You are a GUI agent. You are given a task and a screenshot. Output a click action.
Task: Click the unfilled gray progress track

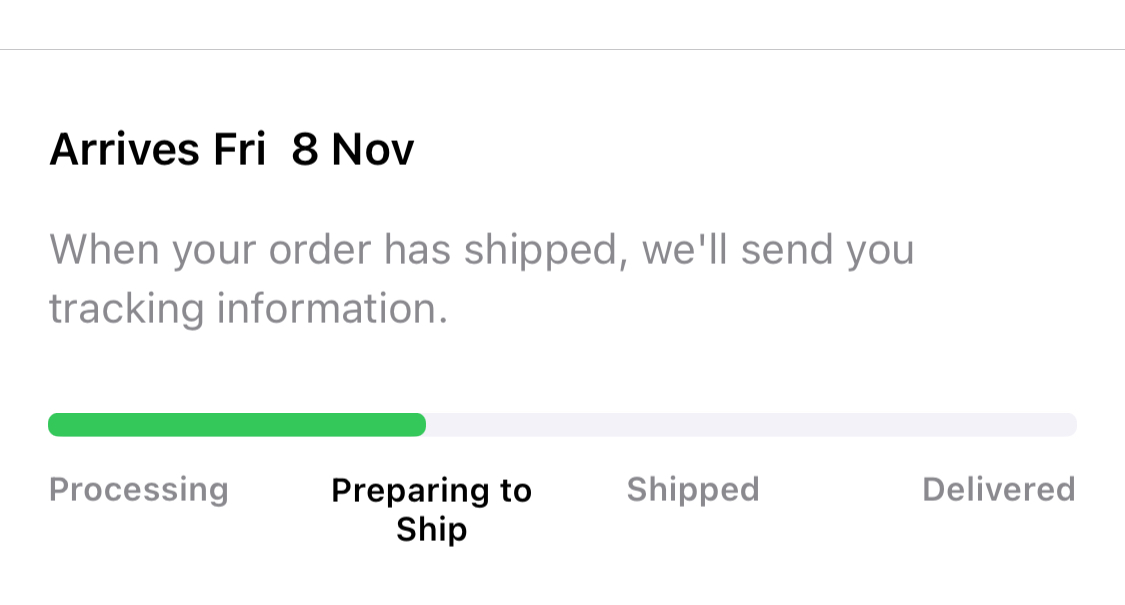coord(750,425)
